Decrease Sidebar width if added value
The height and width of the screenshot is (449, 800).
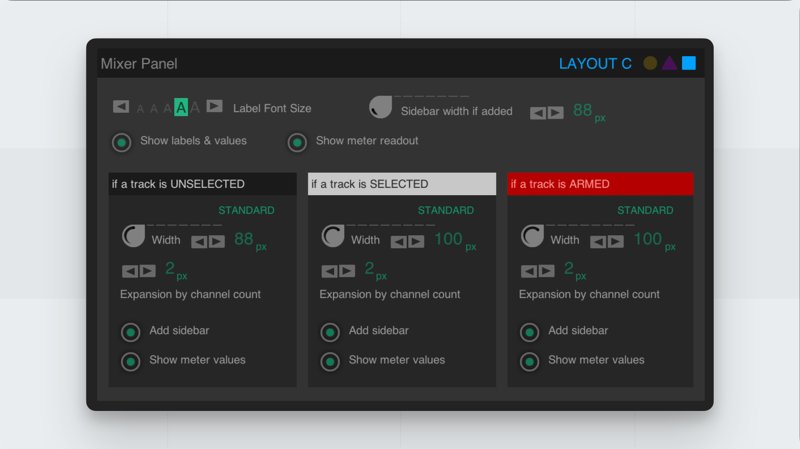click(x=538, y=113)
